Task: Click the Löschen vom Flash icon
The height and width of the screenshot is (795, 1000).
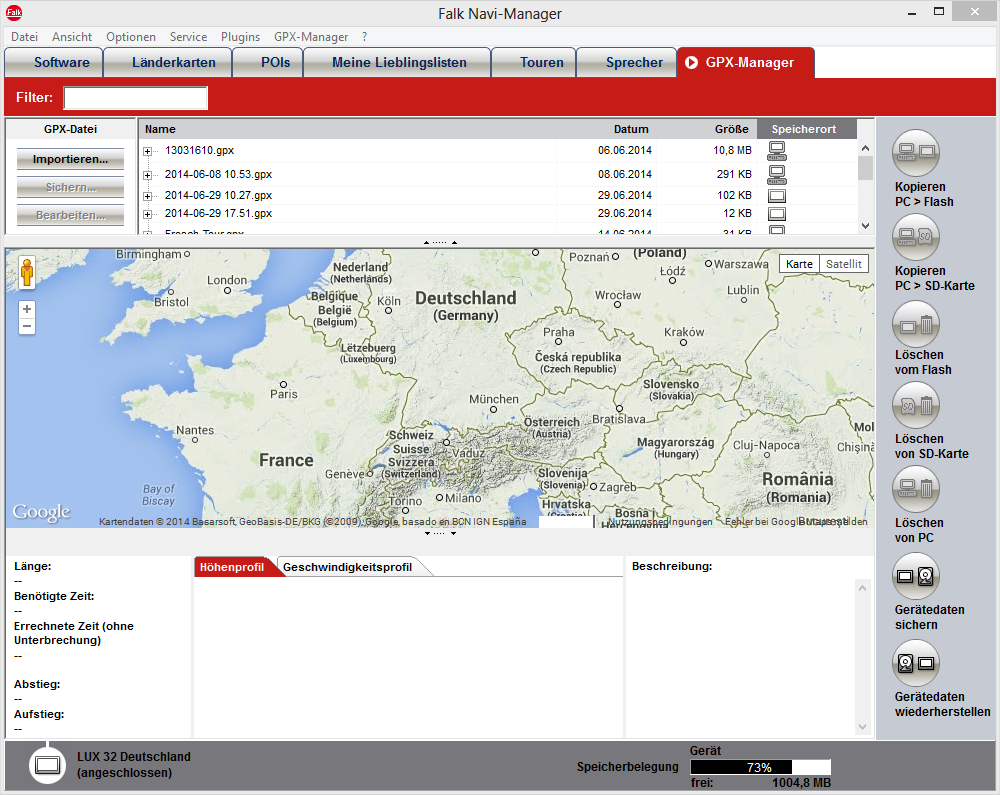Action: point(915,324)
